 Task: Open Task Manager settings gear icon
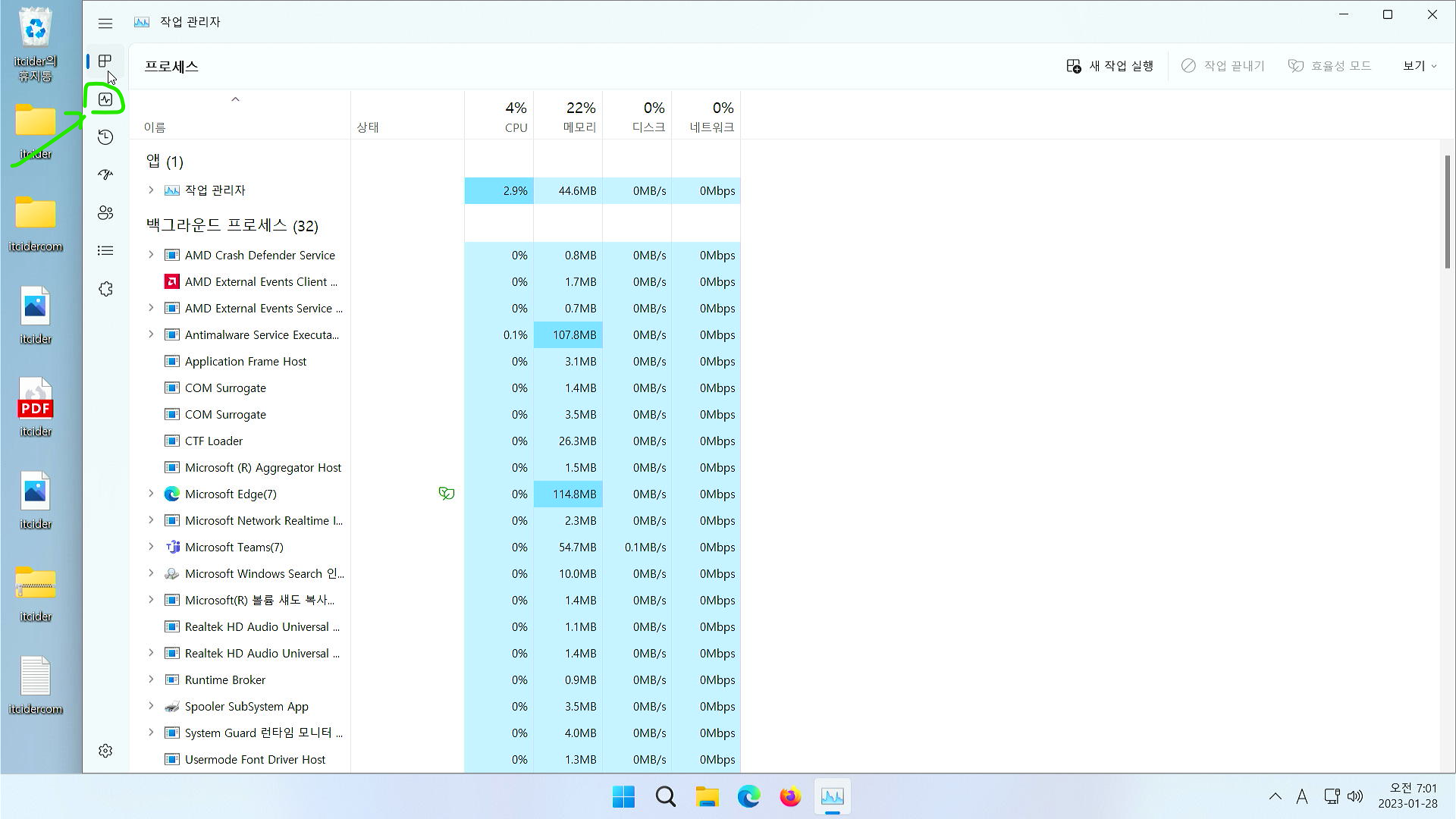(105, 751)
